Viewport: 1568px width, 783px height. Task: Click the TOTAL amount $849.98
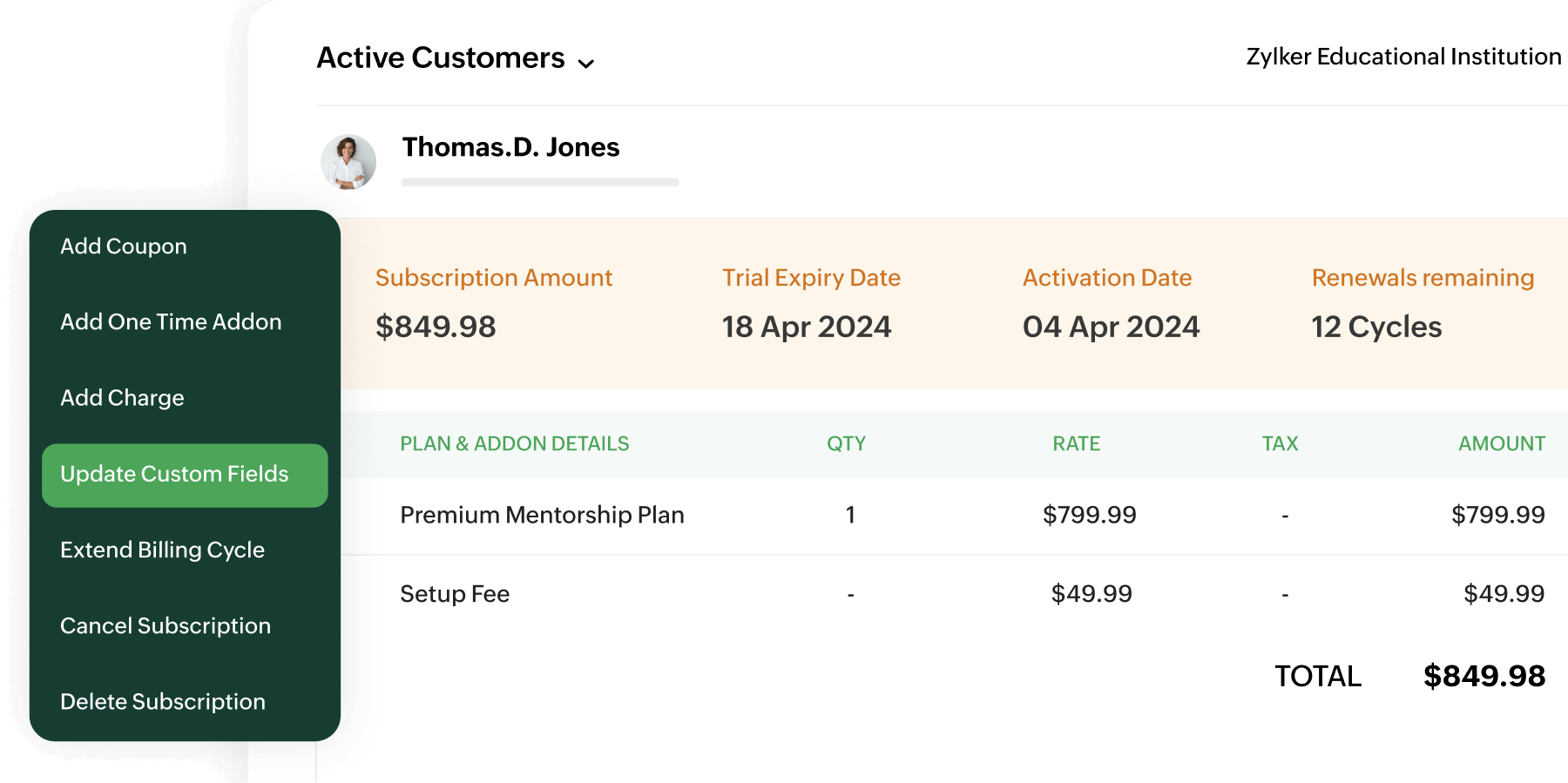(1484, 675)
